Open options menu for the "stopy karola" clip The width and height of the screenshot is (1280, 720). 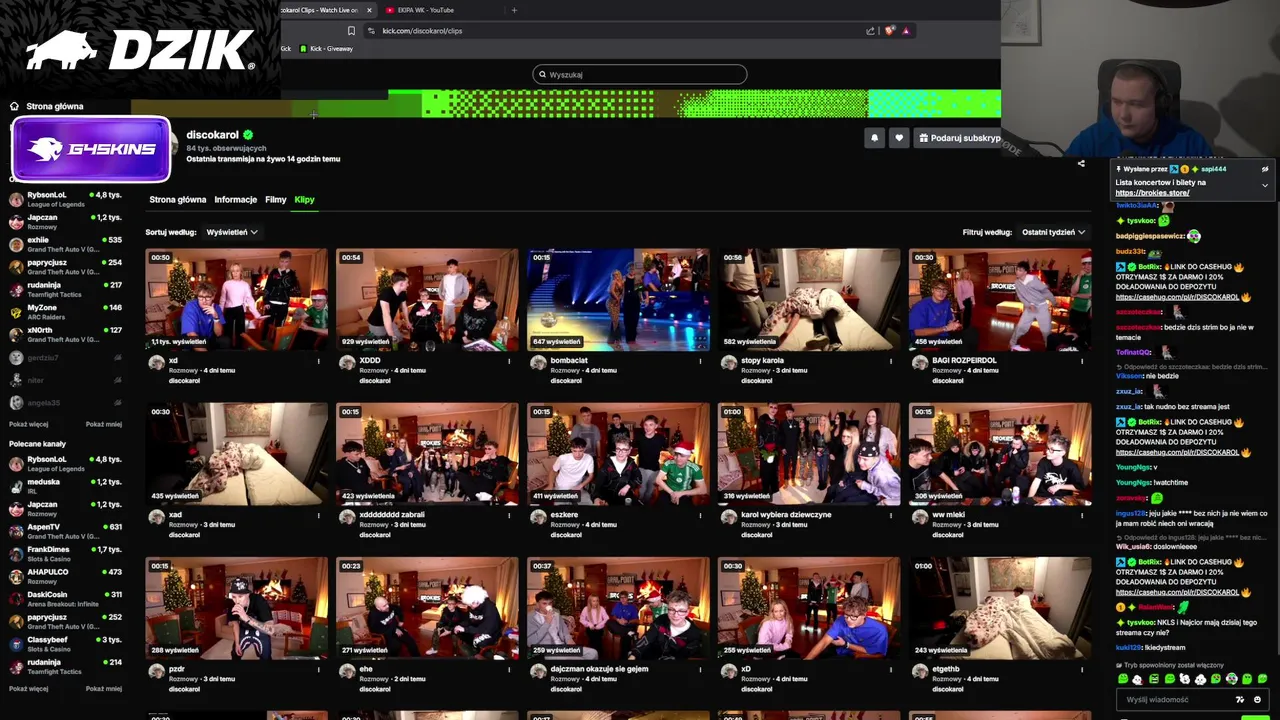point(892,361)
